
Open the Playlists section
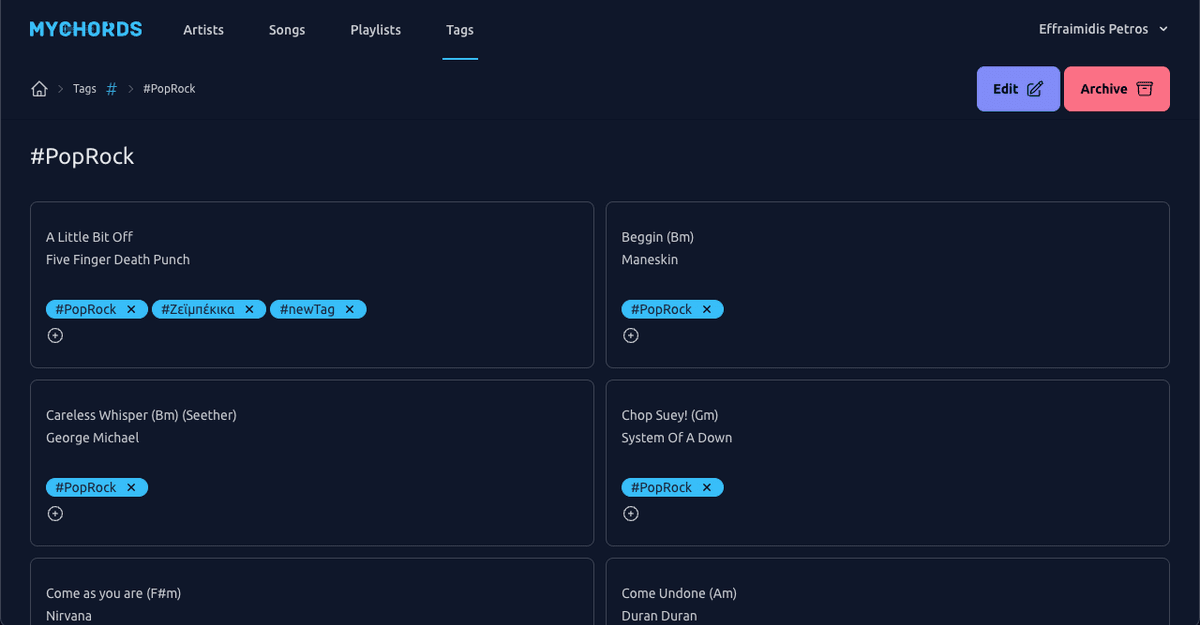[375, 29]
